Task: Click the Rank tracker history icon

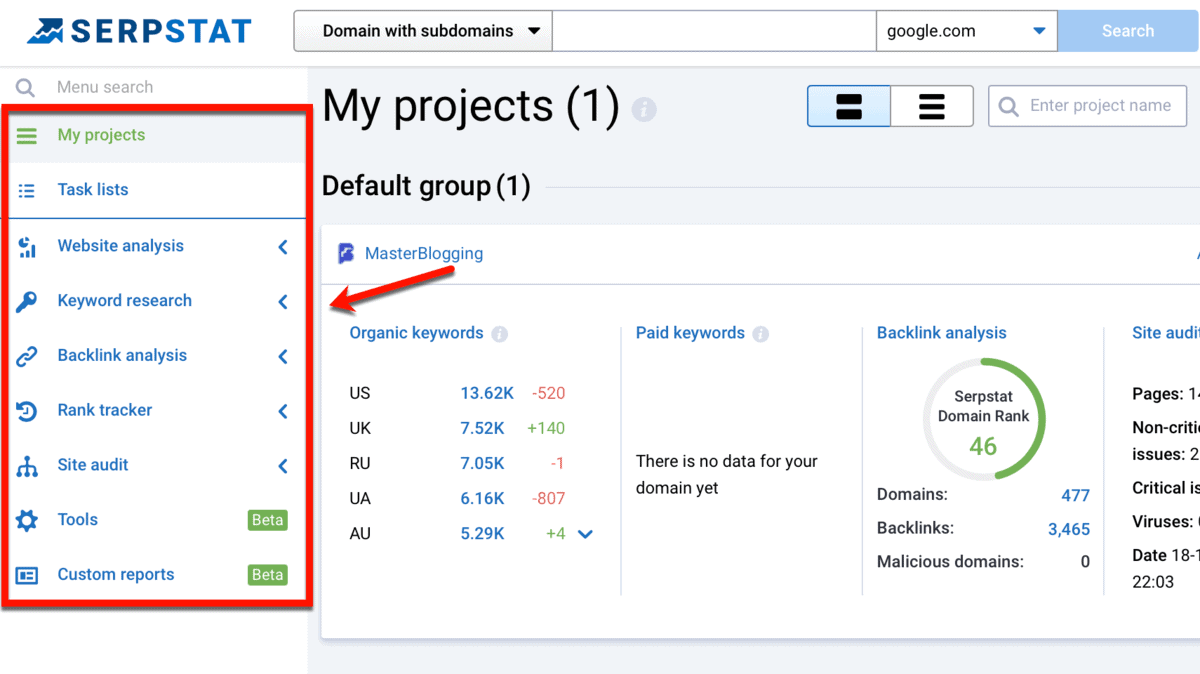Action: [27, 411]
